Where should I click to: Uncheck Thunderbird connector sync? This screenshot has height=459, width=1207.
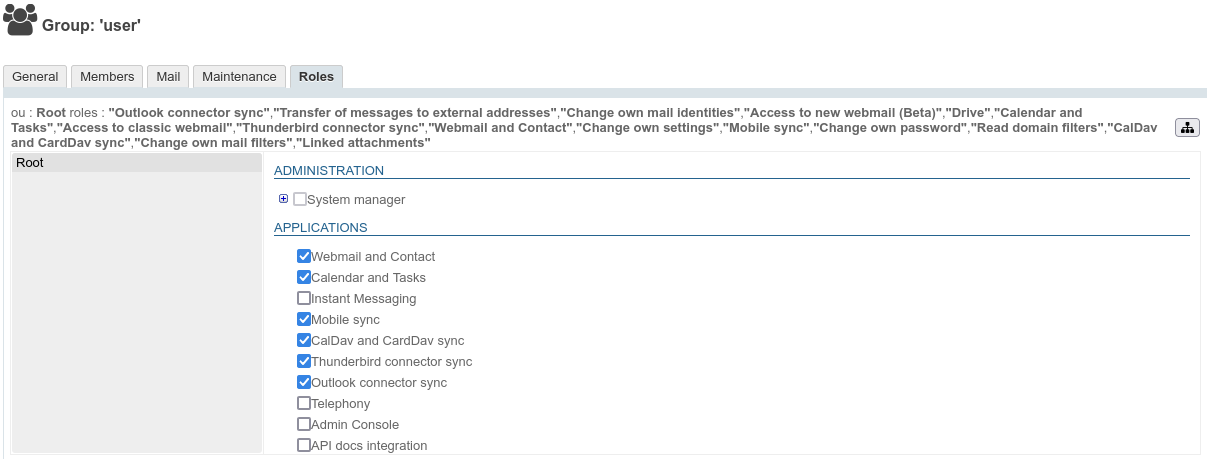304,361
